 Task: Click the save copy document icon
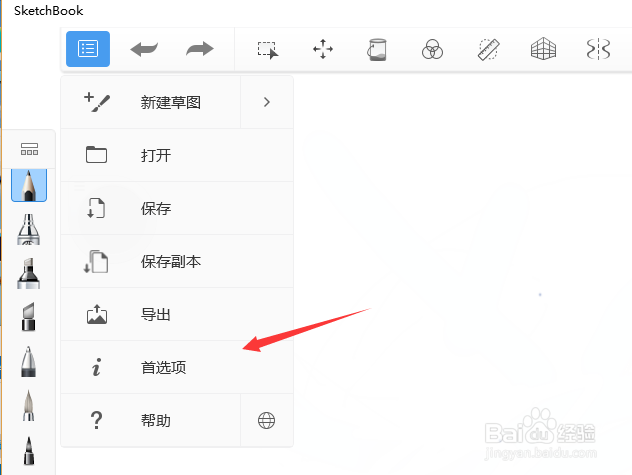coord(96,261)
